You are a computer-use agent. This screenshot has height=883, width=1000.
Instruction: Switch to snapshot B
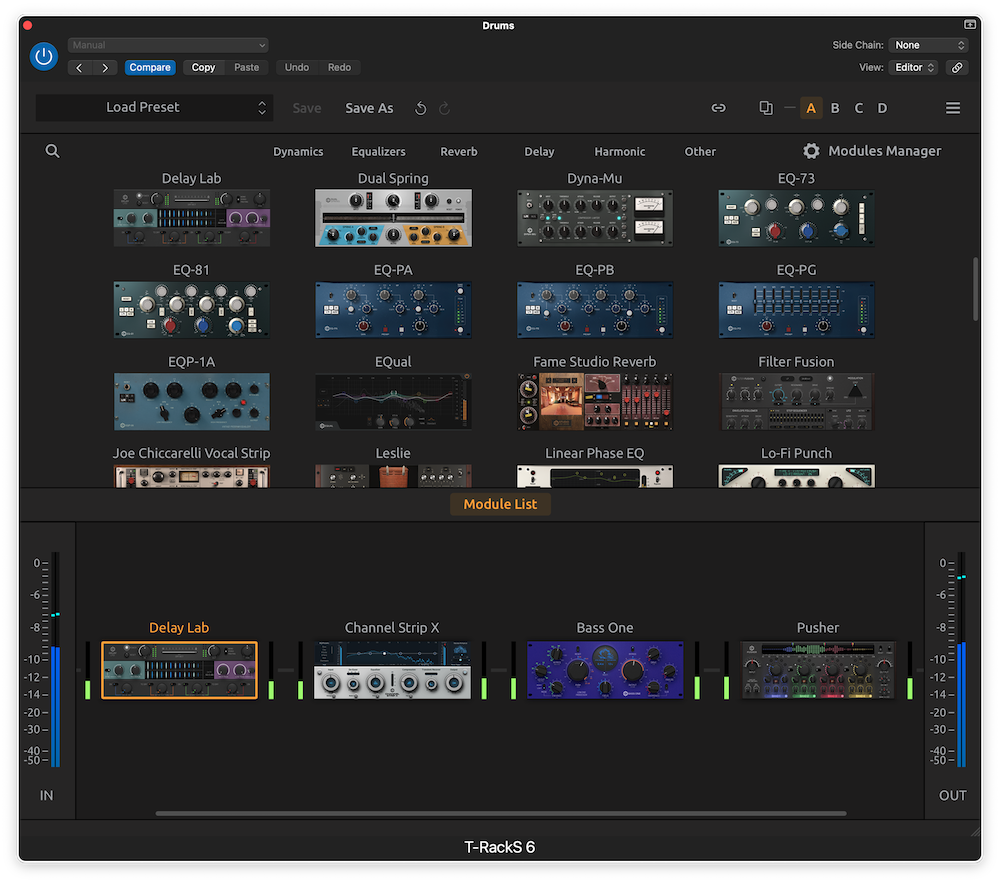click(835, 107)
